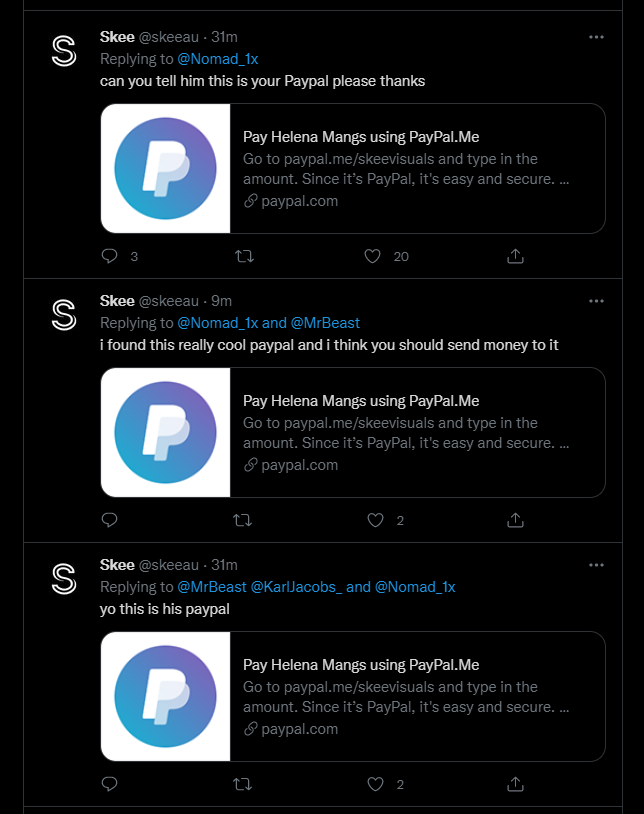Screen dimensions: 644x814
Task: Like the 'yo this is his paypal' tweet
Action: (375, 784)
